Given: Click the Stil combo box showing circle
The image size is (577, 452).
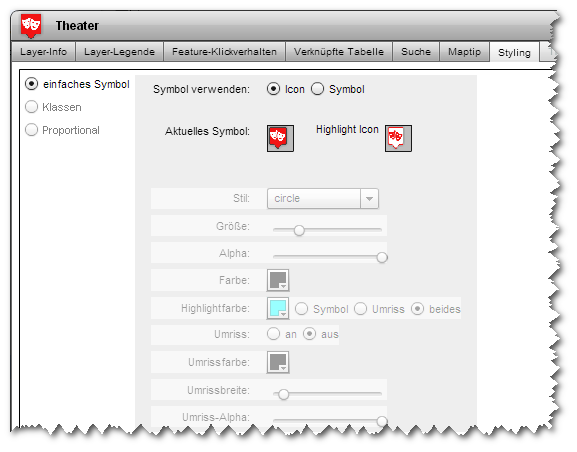Looking at the screenshot, I should coord(323,199).
